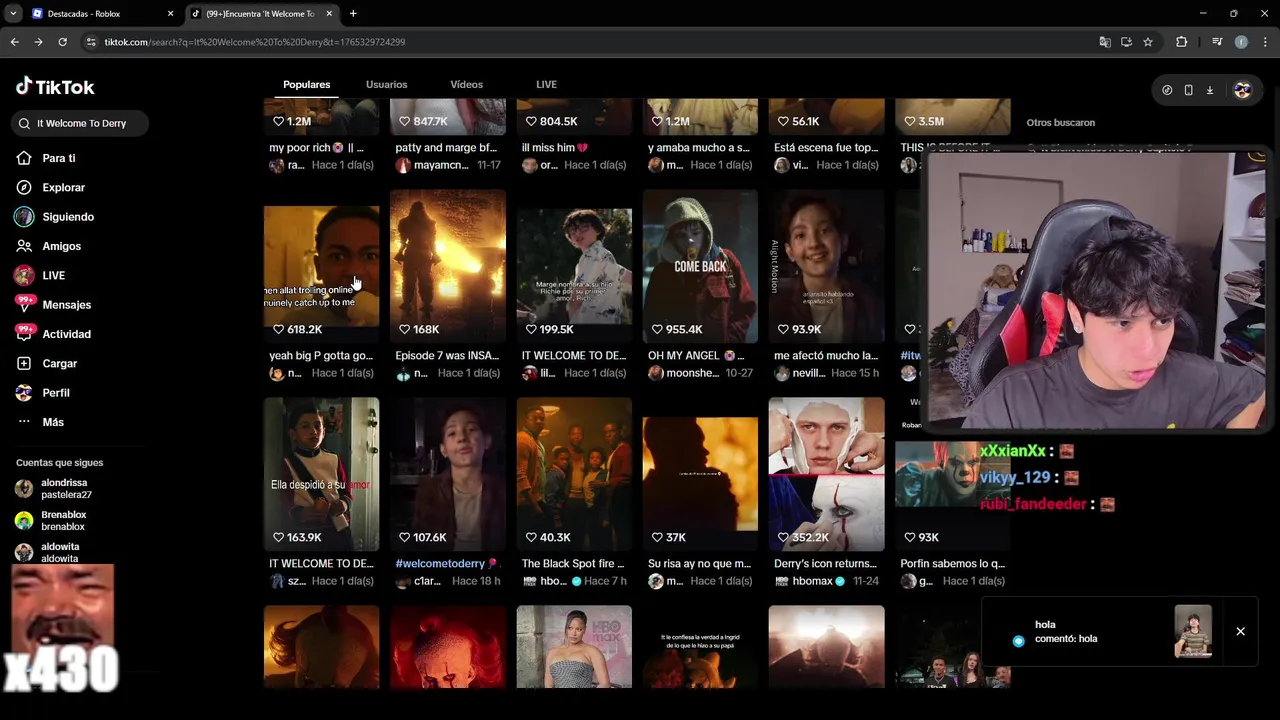1280x720 pixels.
Task: Open the video thumbnail with 618.2K likes
Action: pyautogui.click(x=321, y=266)
